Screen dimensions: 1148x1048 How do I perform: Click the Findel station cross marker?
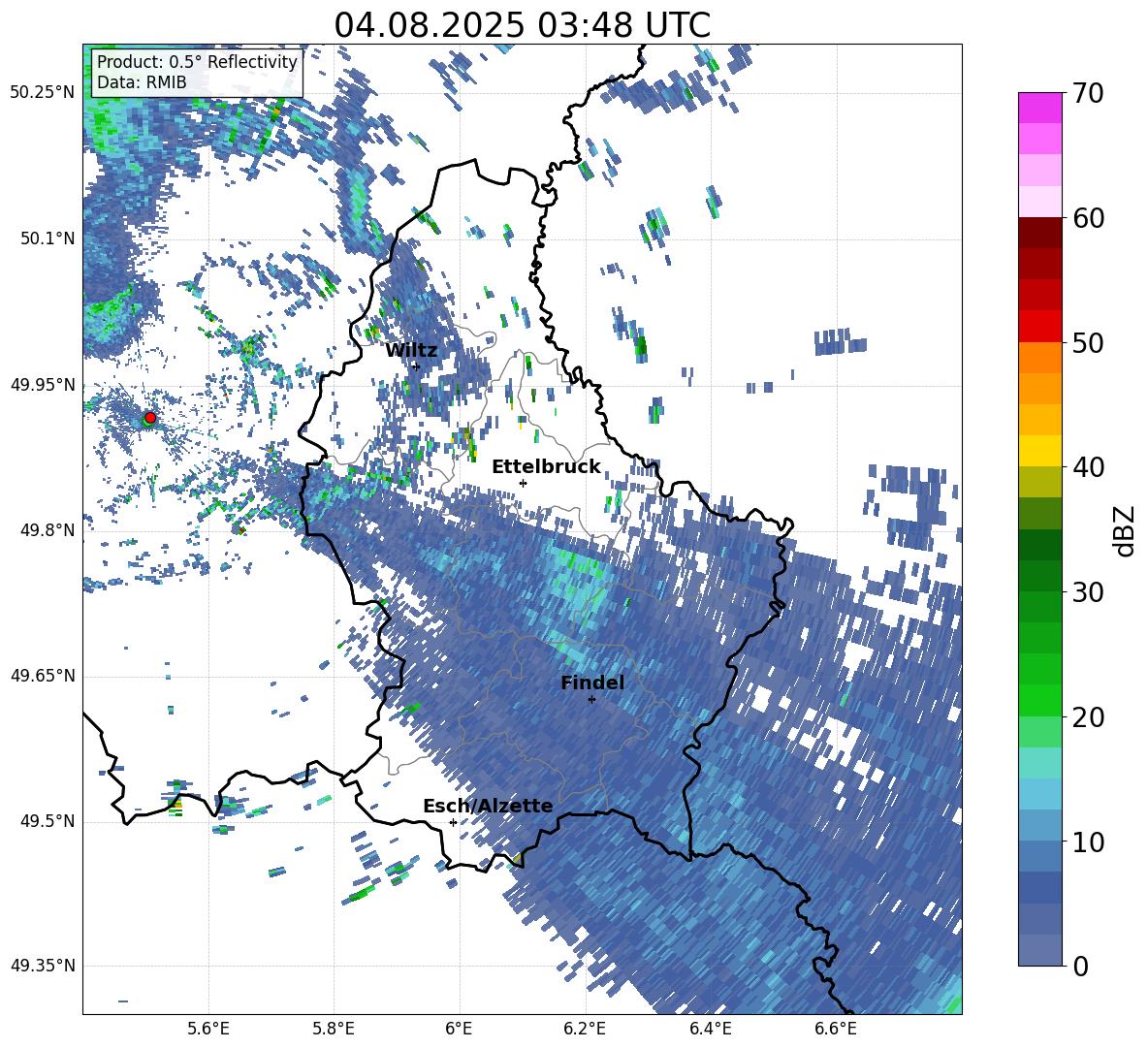click(x=591, y=700)
